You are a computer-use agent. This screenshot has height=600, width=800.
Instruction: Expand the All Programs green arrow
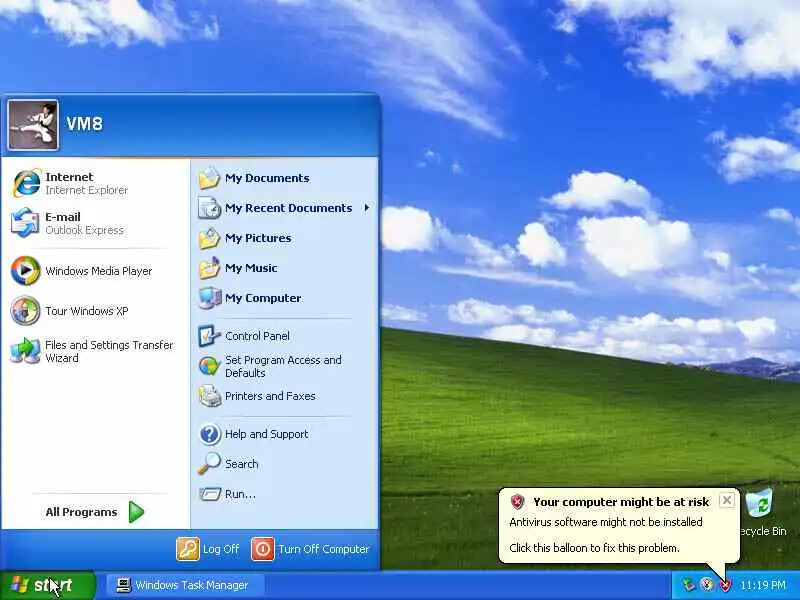point(136,512)
